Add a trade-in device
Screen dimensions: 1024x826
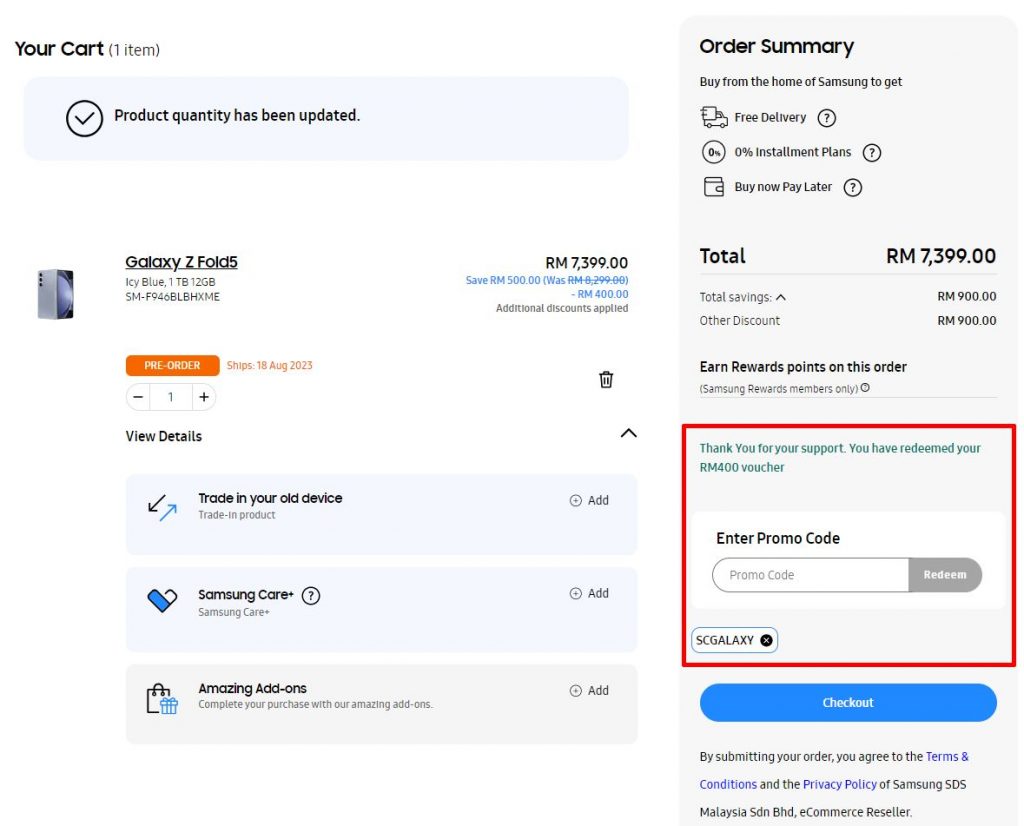[589, 500]
